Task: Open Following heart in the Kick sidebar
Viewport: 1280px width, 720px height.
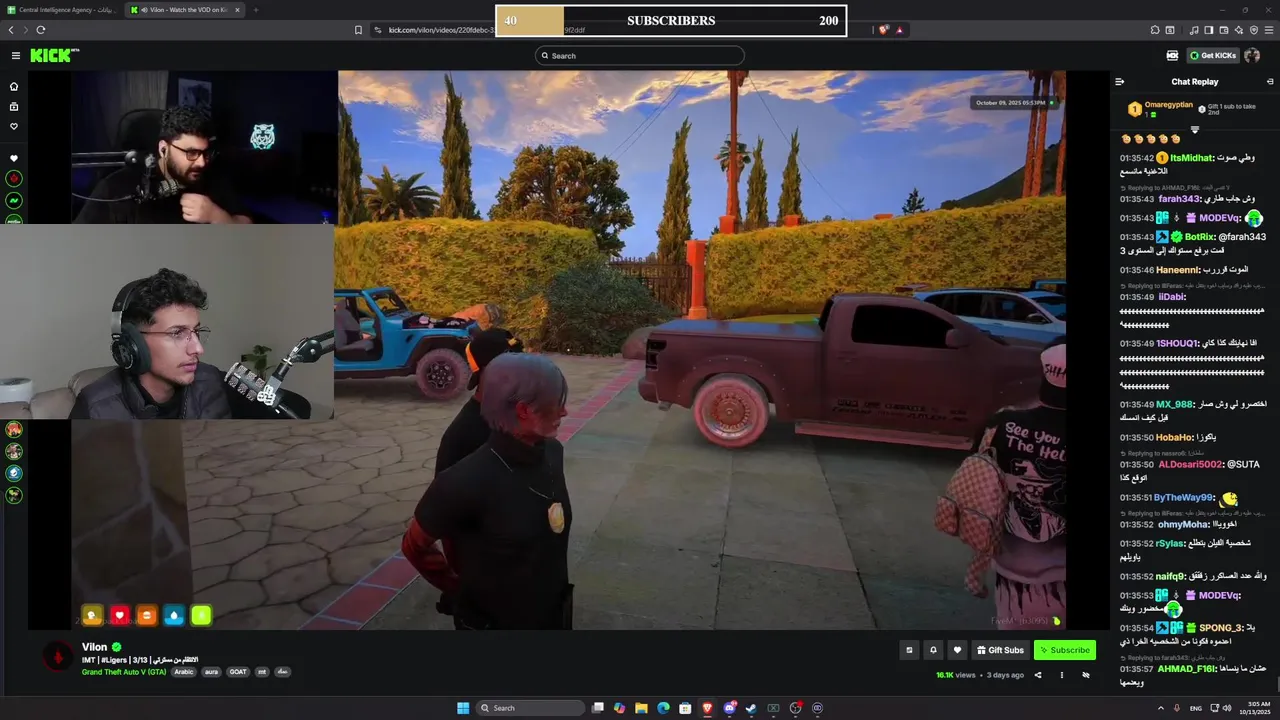Action: click(x=14, y=127)
